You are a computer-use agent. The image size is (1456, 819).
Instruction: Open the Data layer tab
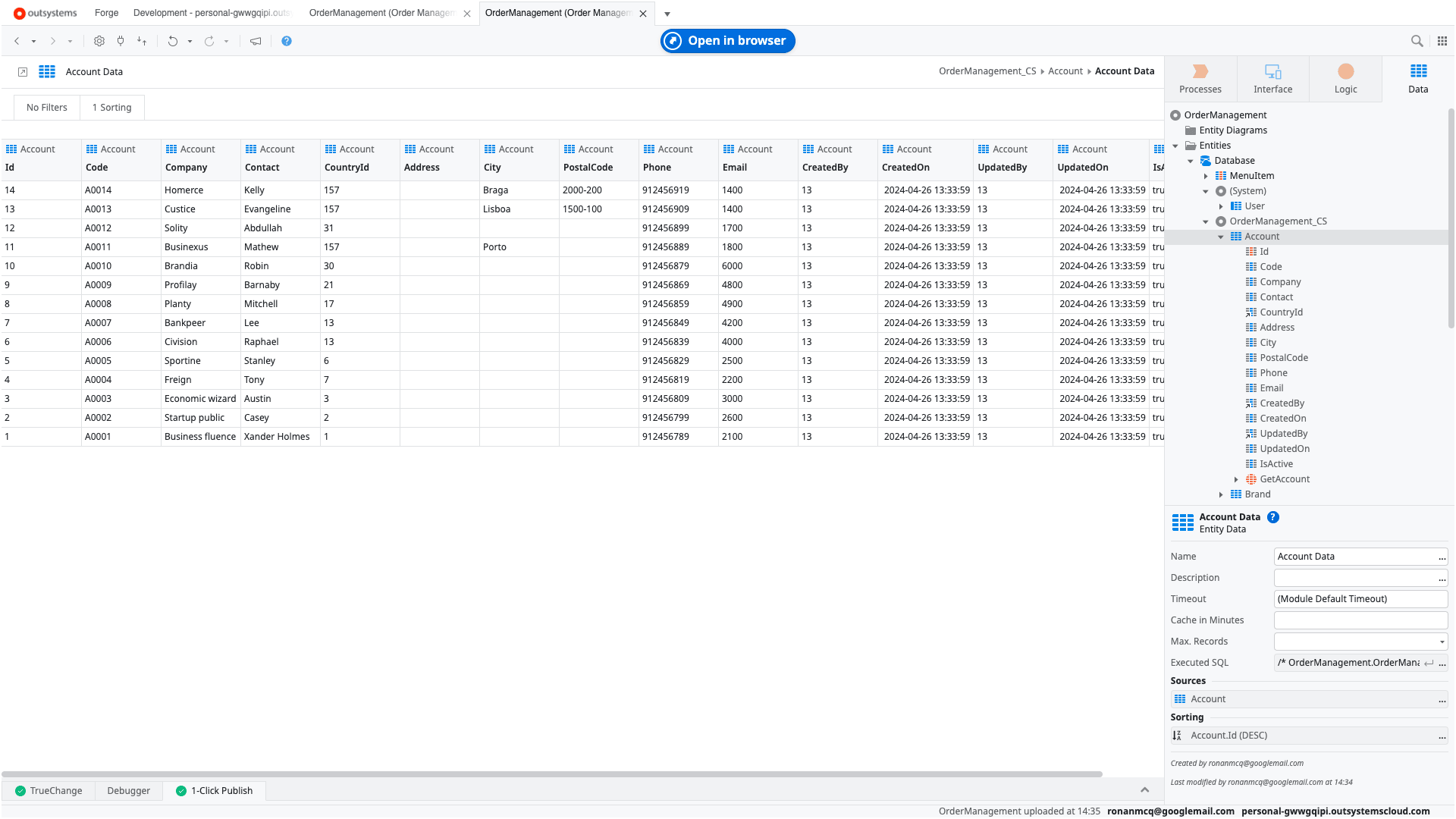coord(1419,79)
